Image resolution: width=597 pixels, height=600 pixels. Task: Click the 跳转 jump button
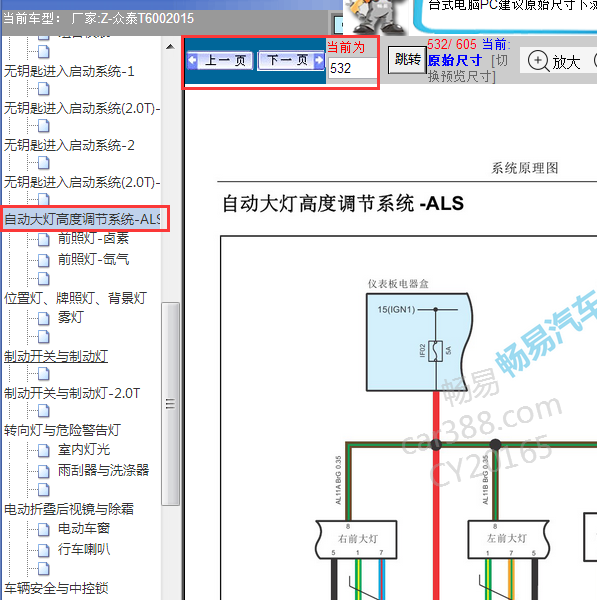(x=407, y=60)
